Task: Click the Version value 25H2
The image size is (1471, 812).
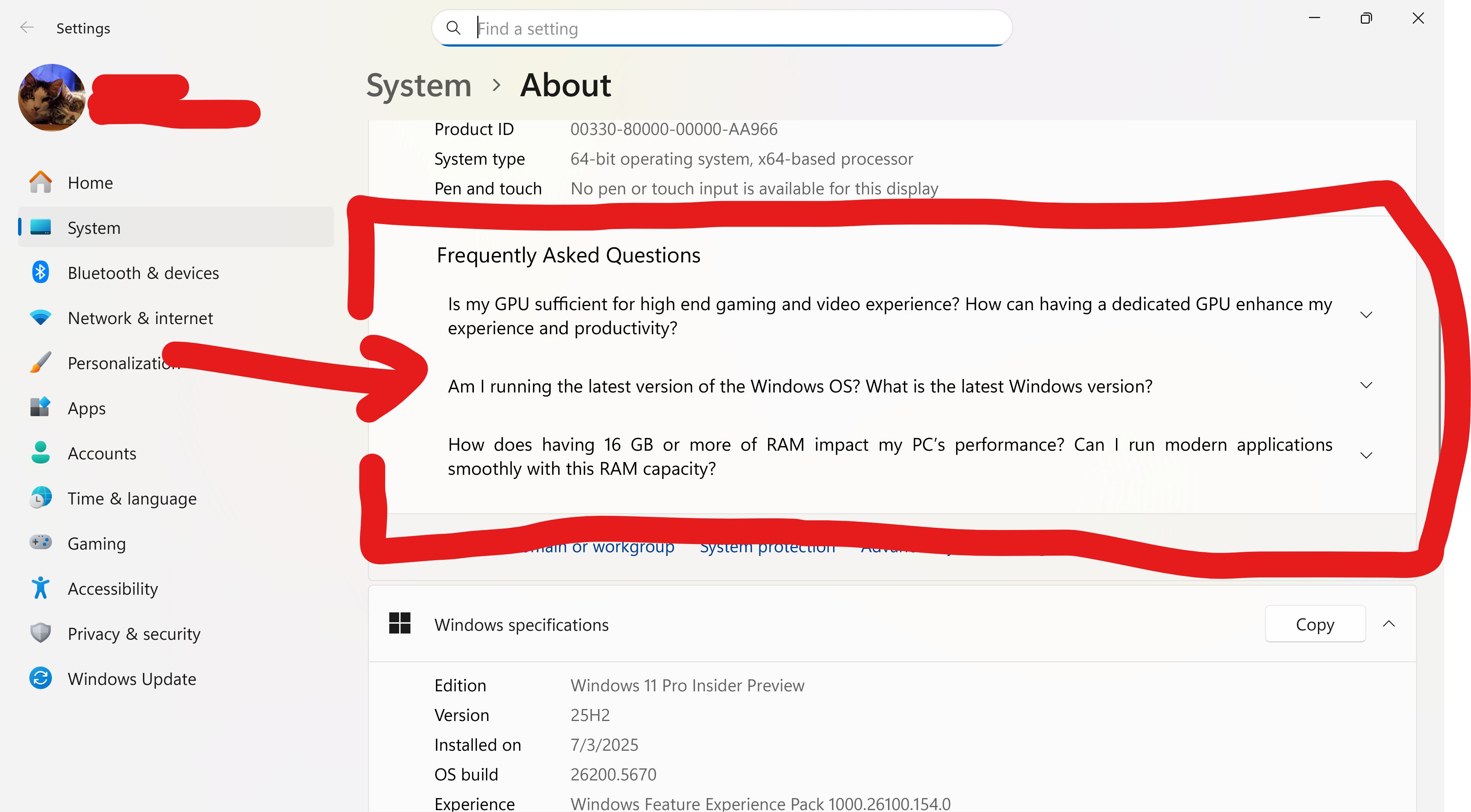Action: 590,715
